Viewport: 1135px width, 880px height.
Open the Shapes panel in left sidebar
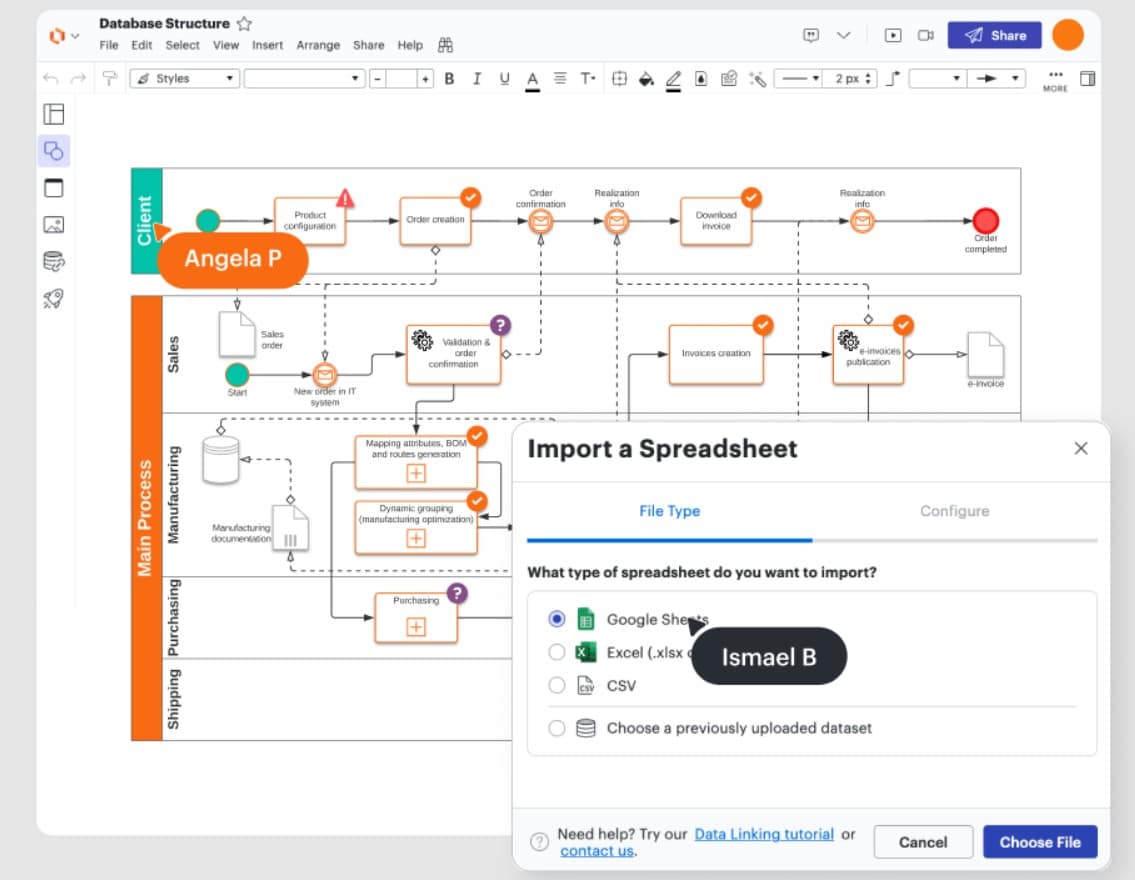coord(54,151)
